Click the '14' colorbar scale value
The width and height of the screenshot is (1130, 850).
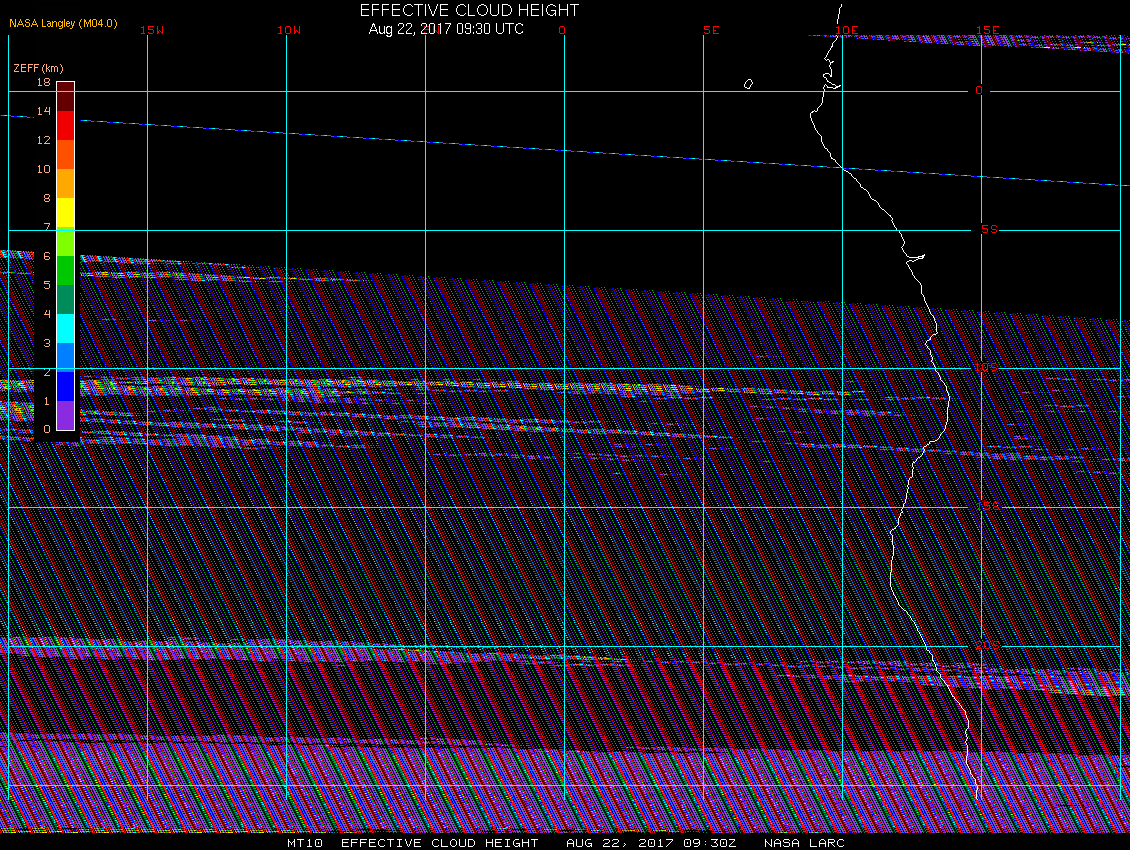point(44,111)
